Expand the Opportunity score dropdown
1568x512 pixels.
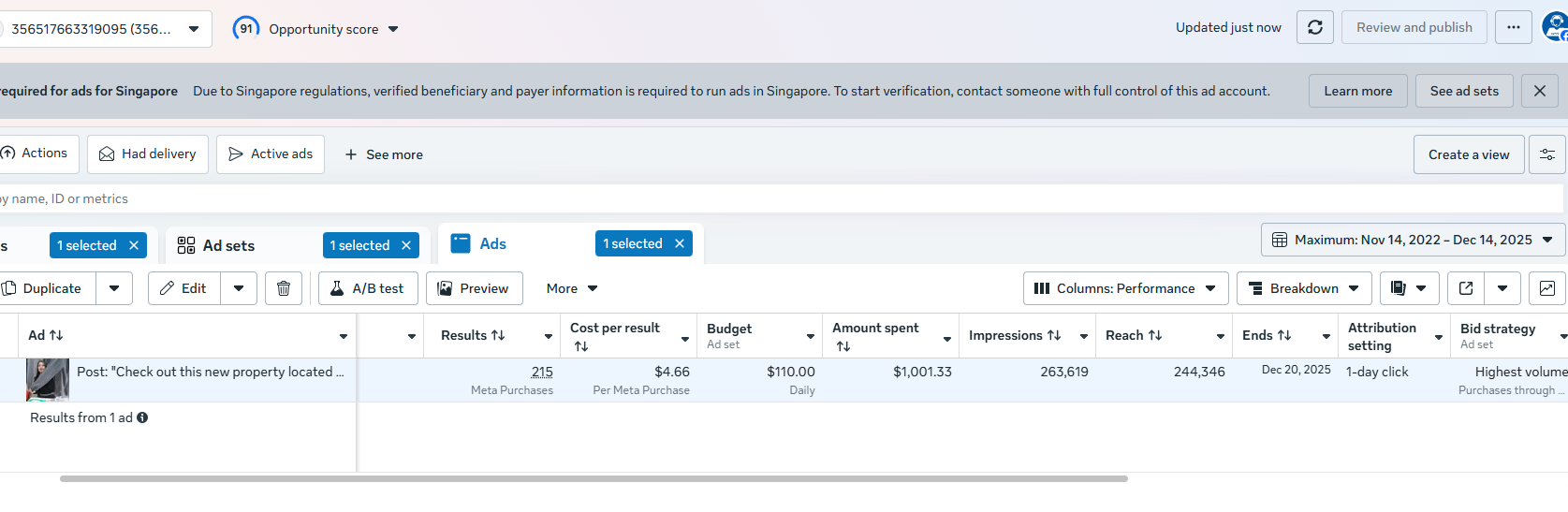(393, 29)
